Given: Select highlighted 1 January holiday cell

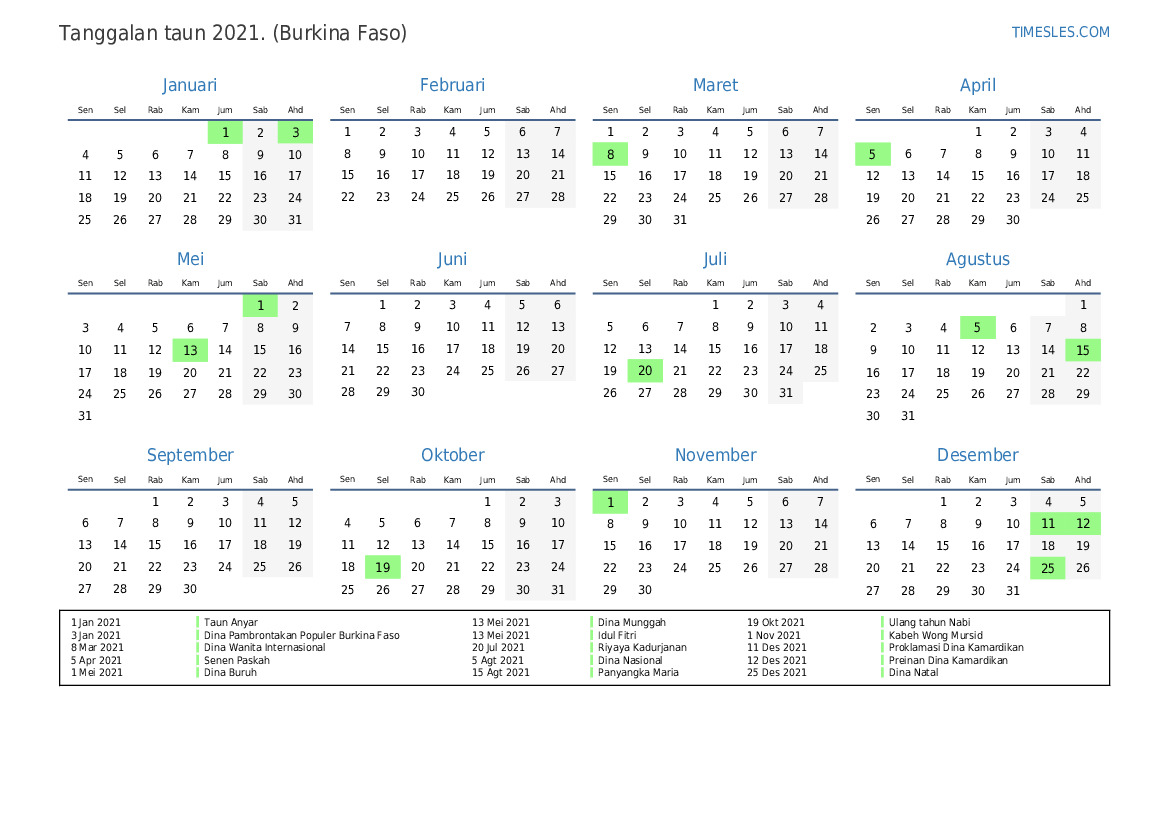Looking at the screenshot, I should click(x=225, y=132).
